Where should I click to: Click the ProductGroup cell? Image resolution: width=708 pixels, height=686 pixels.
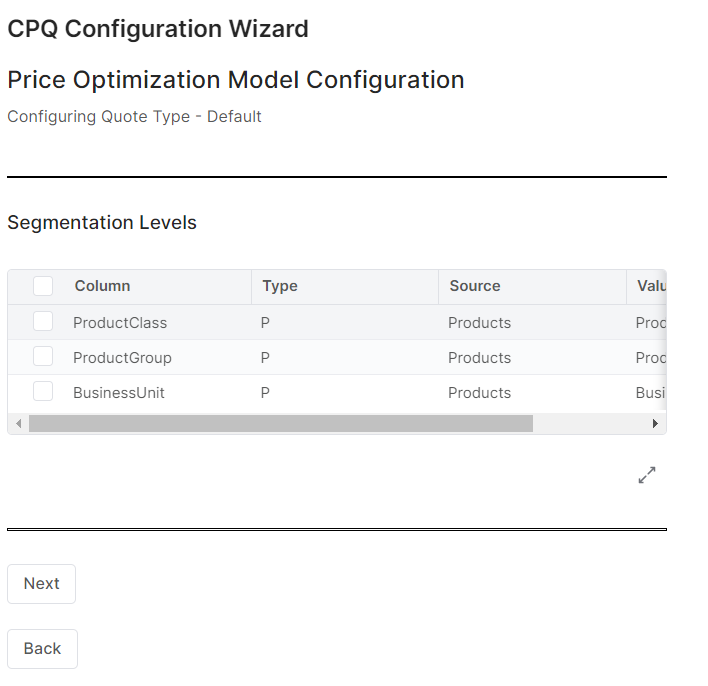point(122,358)
